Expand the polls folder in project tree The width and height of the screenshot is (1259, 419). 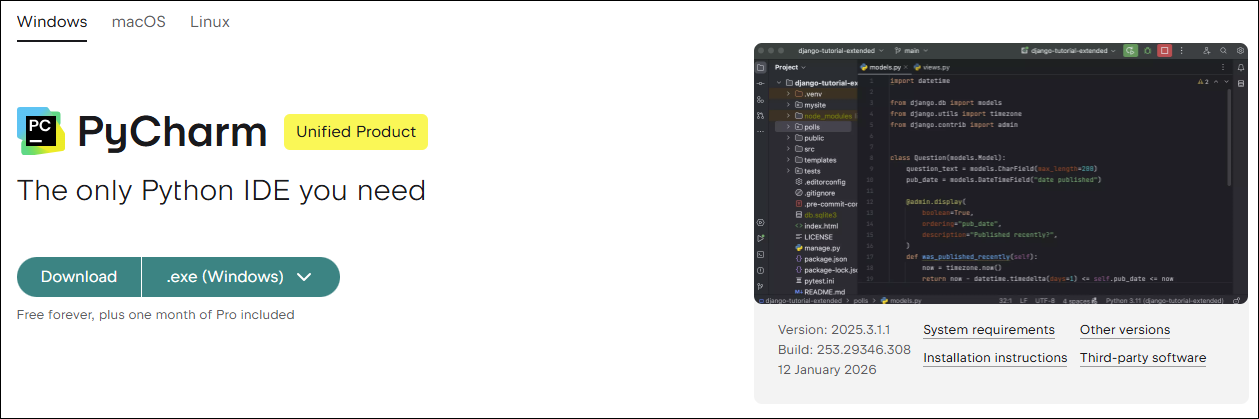(x=788, y=127)
